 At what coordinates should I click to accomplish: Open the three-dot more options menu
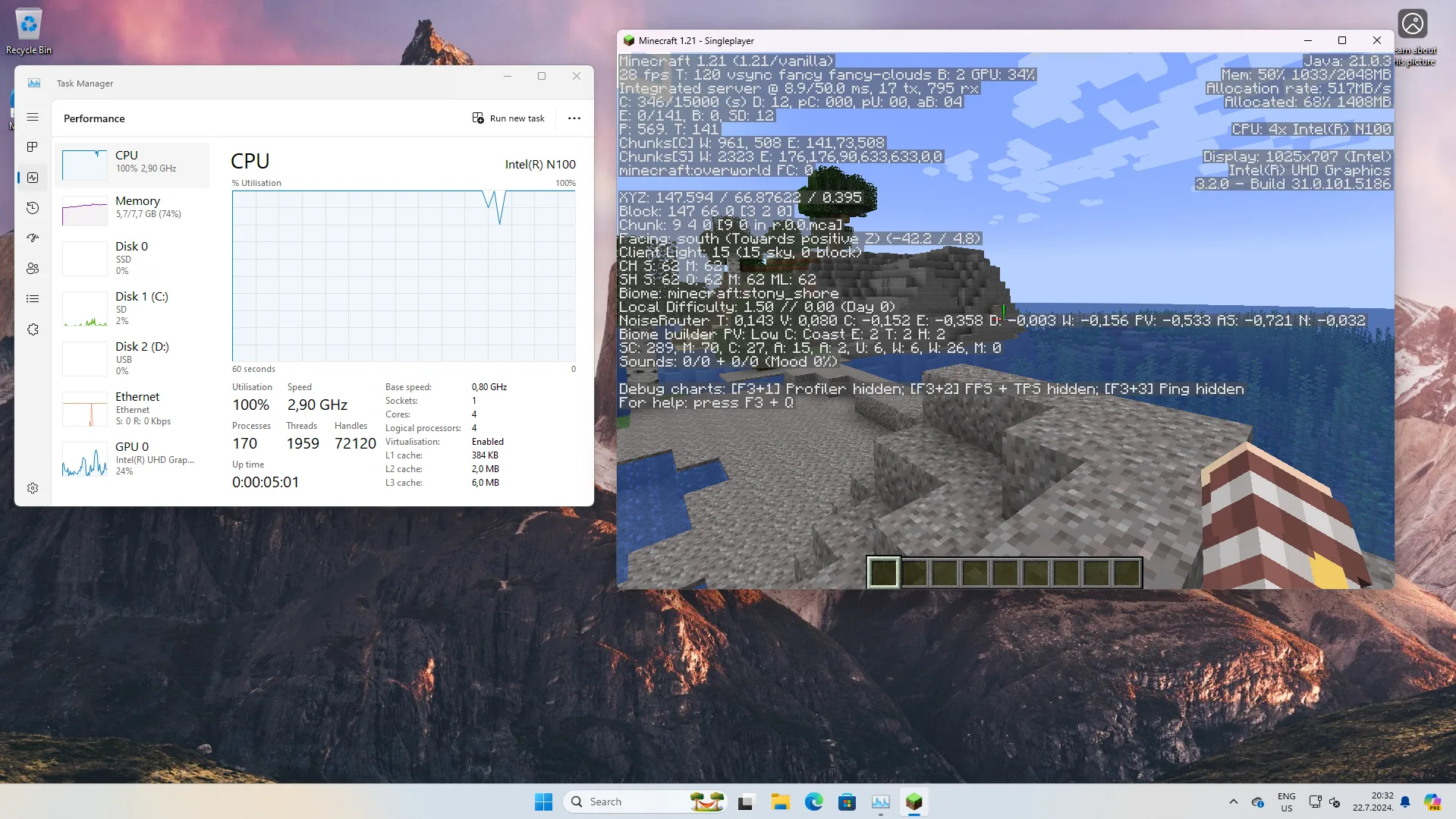click(x=574, y=118)
